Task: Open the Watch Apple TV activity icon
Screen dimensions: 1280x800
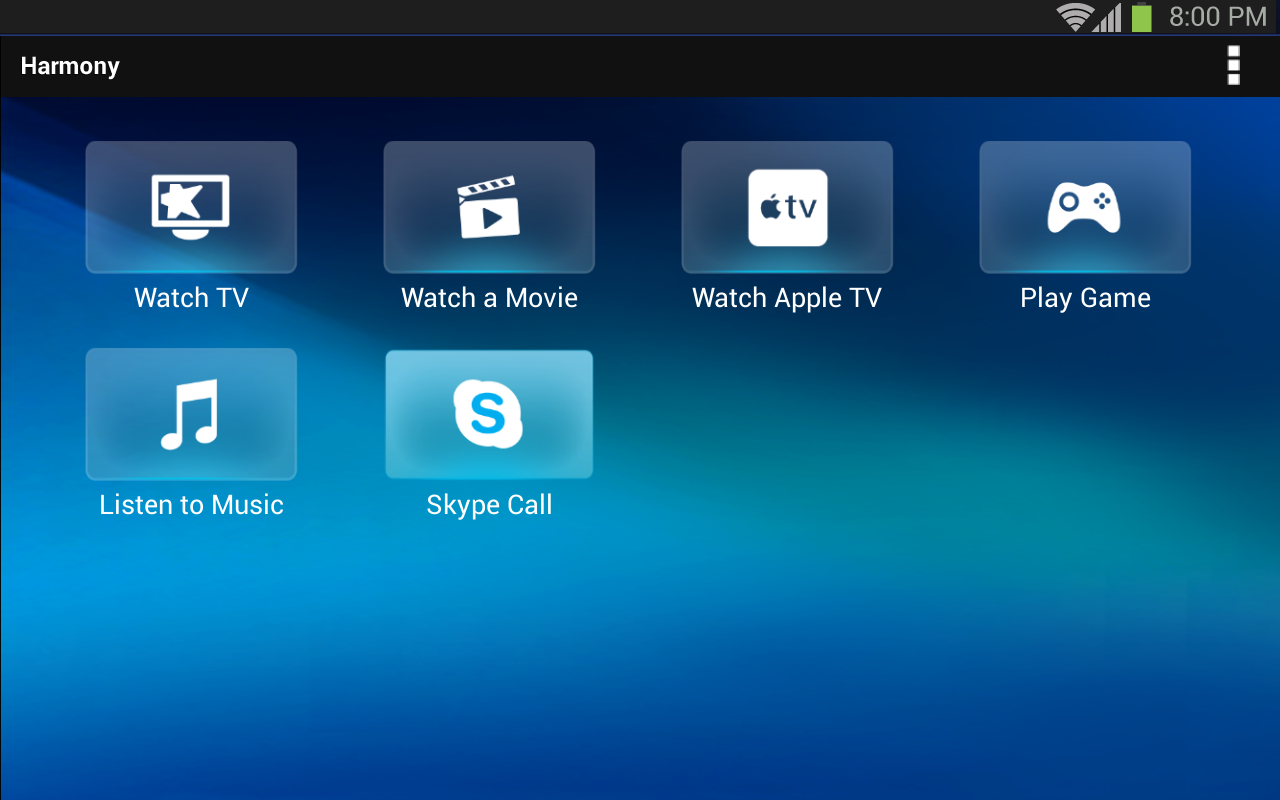Action: click(786, 207)
